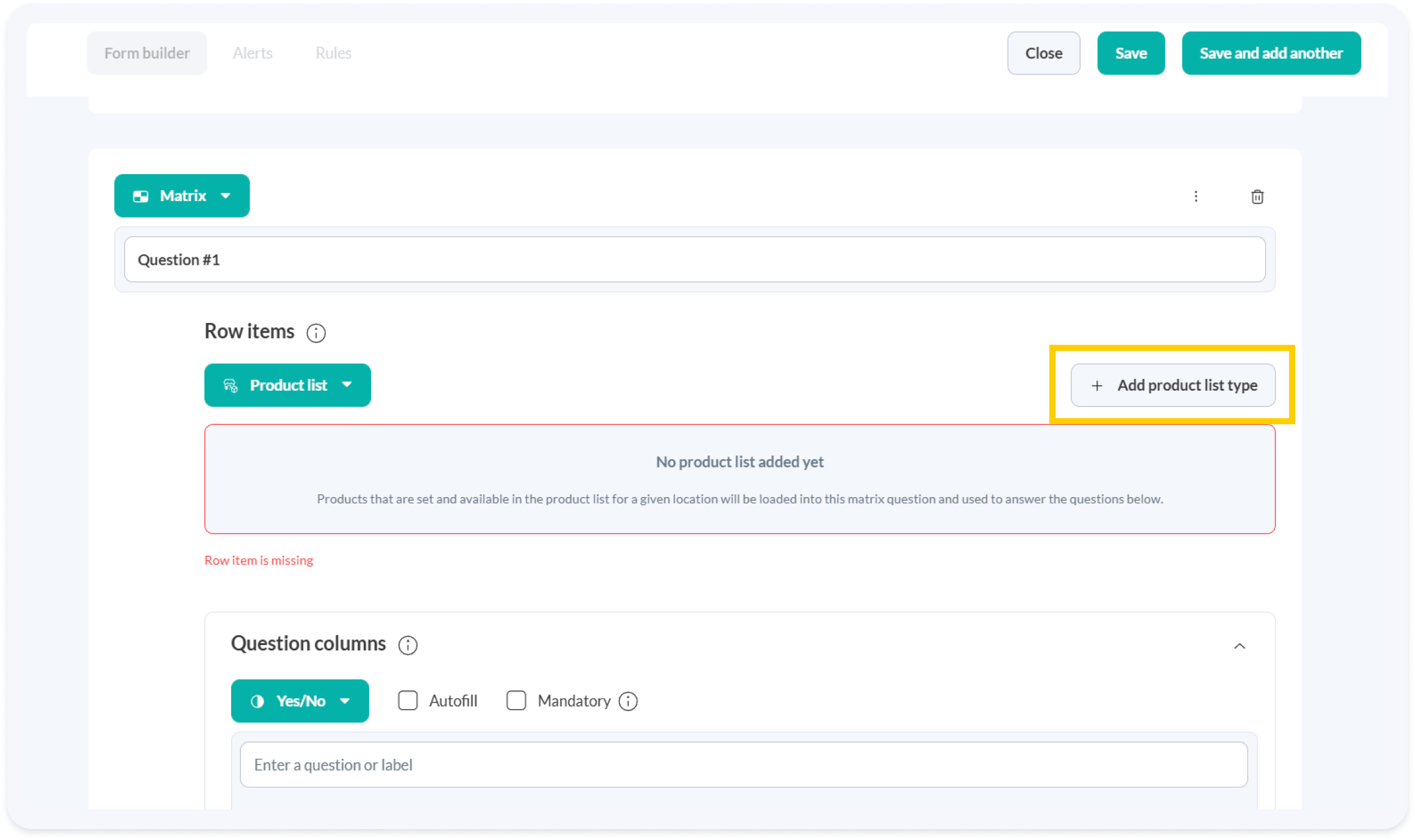Screen dimensions: 1415x840
Task: Switch to the Rules tab
Action: click(x=333, y=53)
